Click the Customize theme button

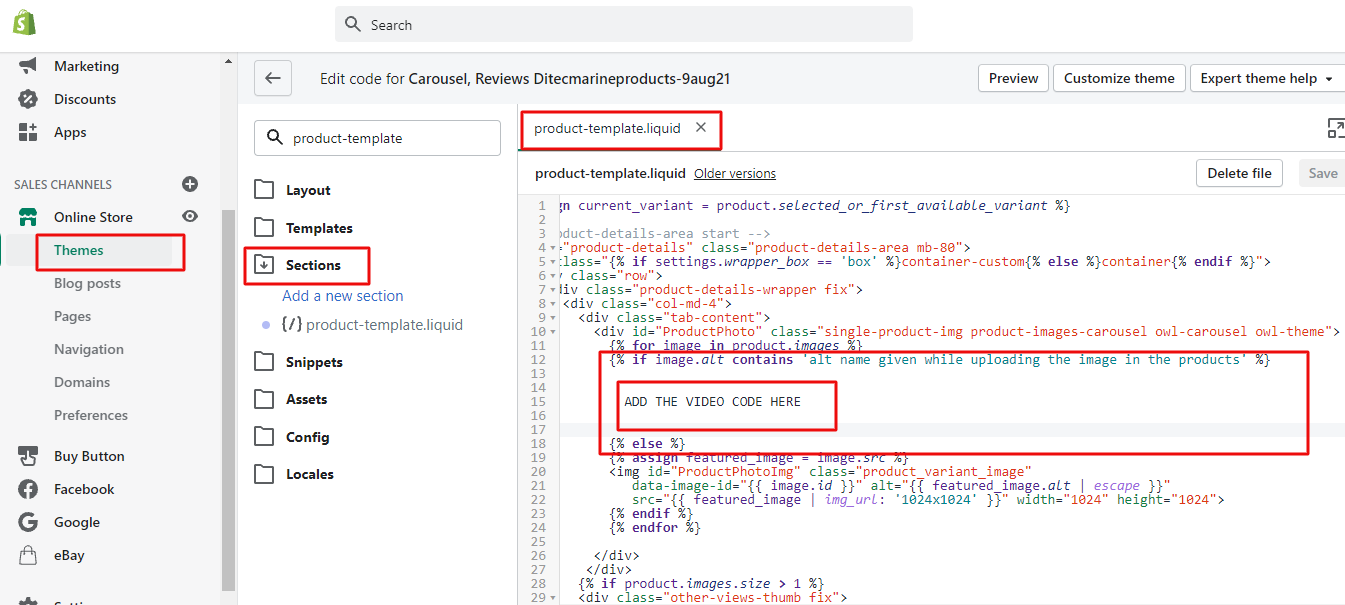(1118, 78)
